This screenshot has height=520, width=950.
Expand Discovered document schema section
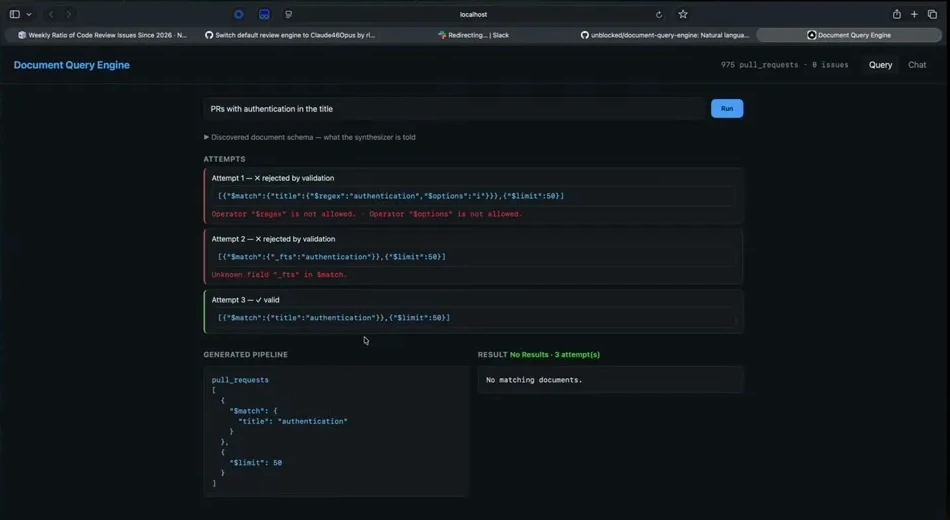pos(310,138)
